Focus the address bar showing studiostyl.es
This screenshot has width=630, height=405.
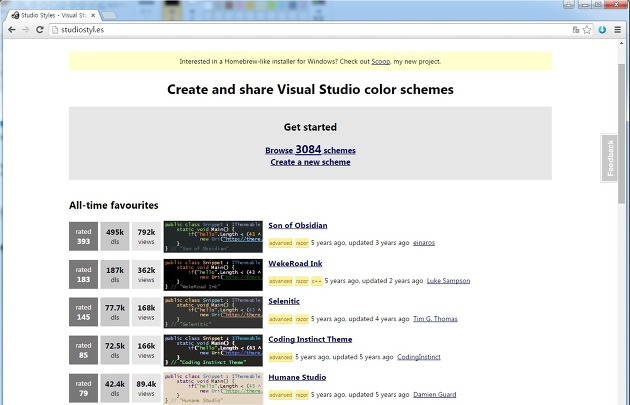(x=309, y=30)
